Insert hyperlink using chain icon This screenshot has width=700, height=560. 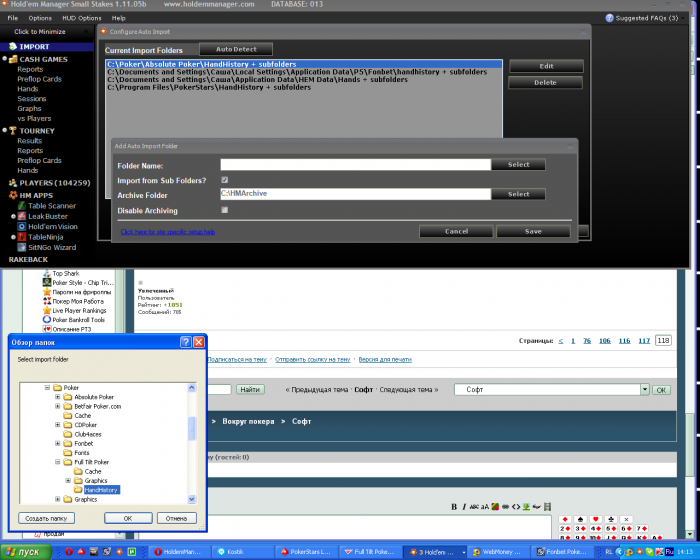(x=505, y=507)
